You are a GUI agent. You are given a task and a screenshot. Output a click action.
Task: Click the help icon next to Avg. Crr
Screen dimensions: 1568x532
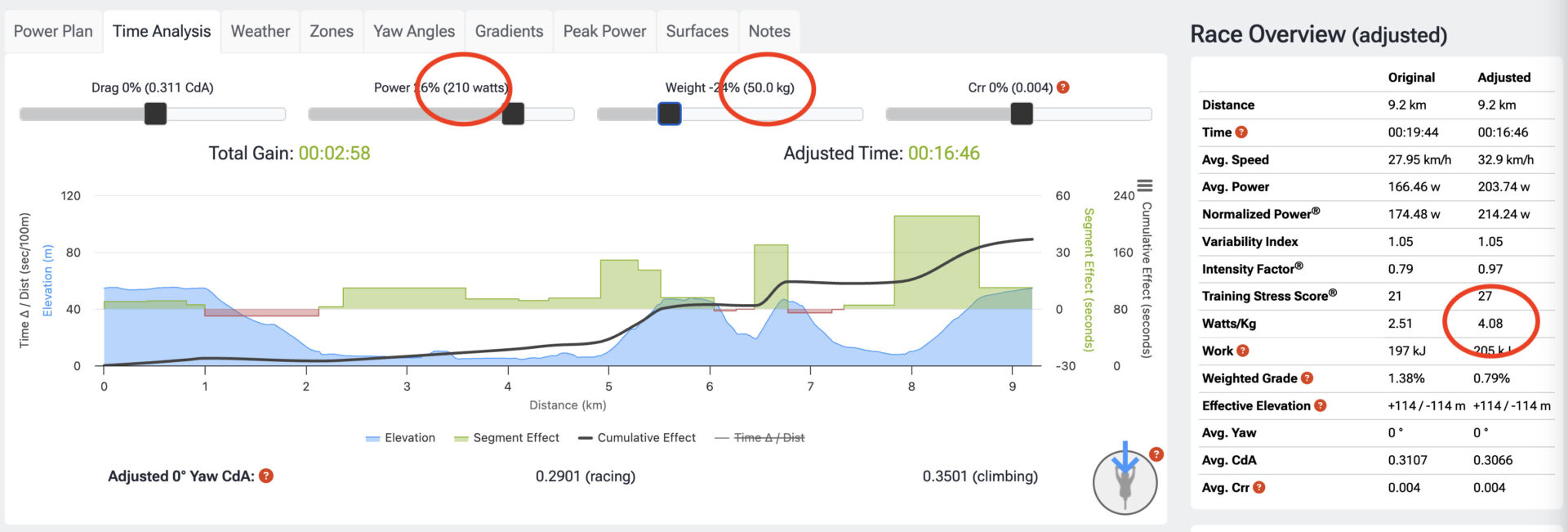1259,488
